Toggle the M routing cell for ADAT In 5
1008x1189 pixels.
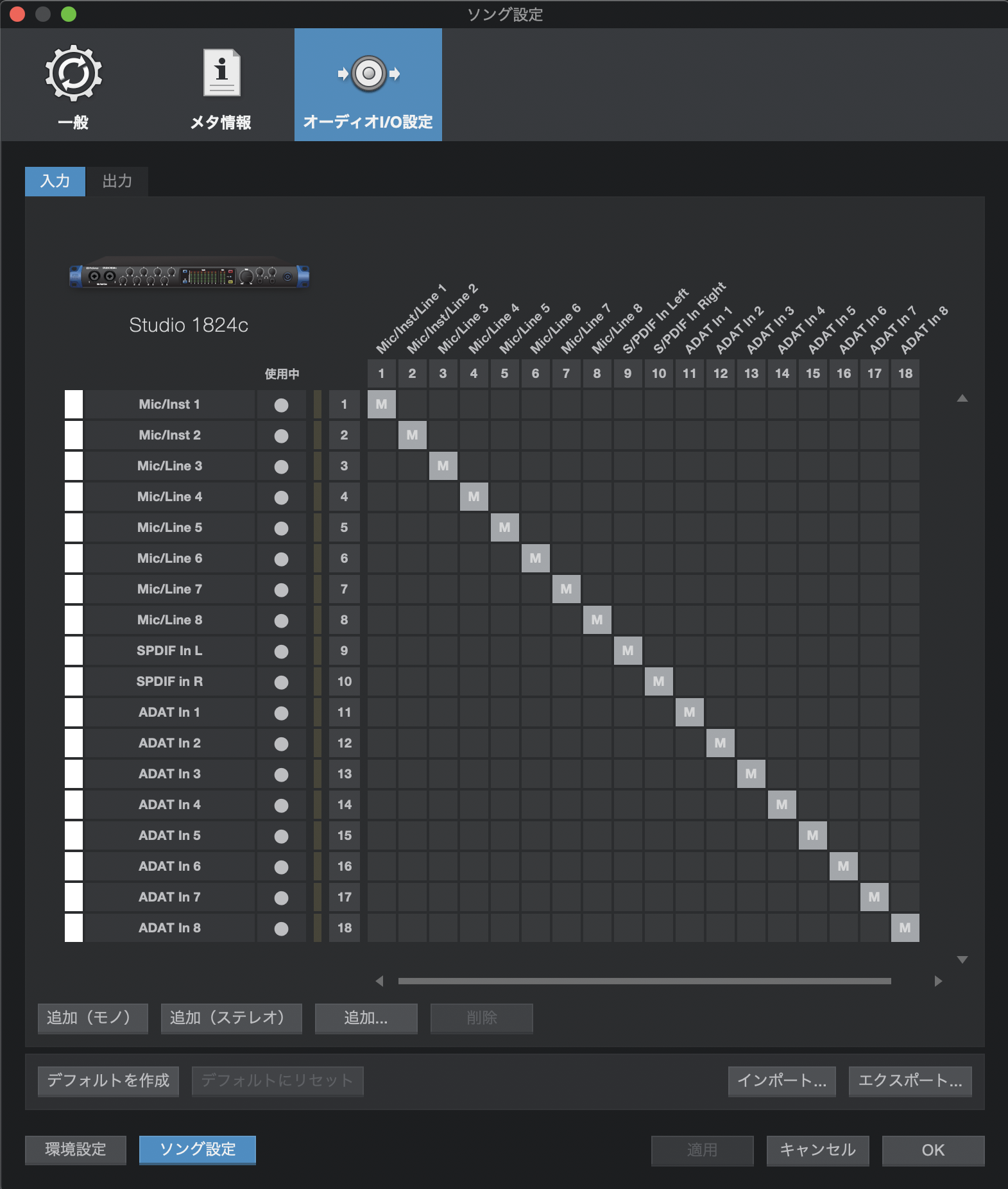pyautogui.click(x=813, y=835)
